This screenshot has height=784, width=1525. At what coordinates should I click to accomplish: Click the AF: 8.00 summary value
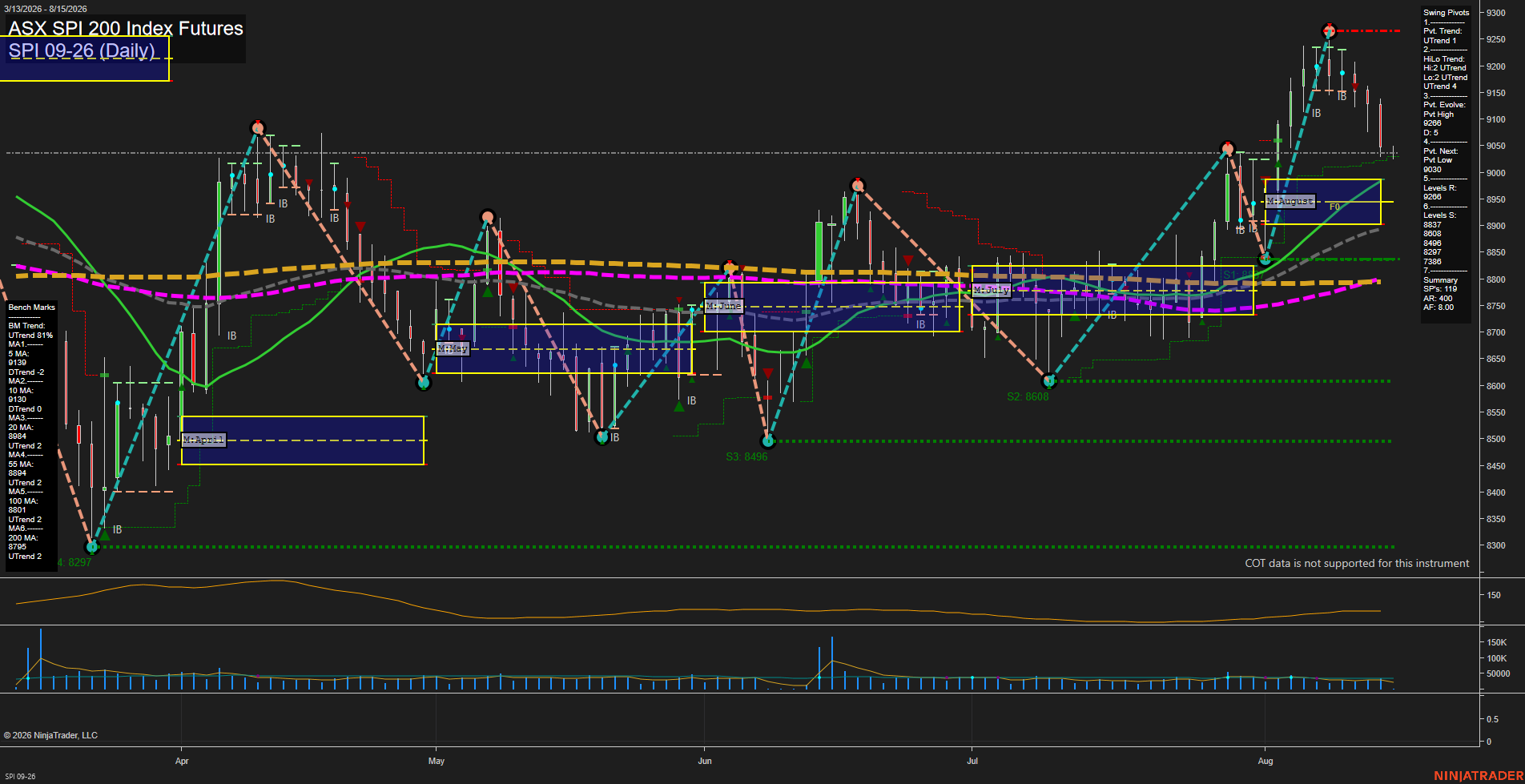pyautogui.click(x=1438, y=308)
